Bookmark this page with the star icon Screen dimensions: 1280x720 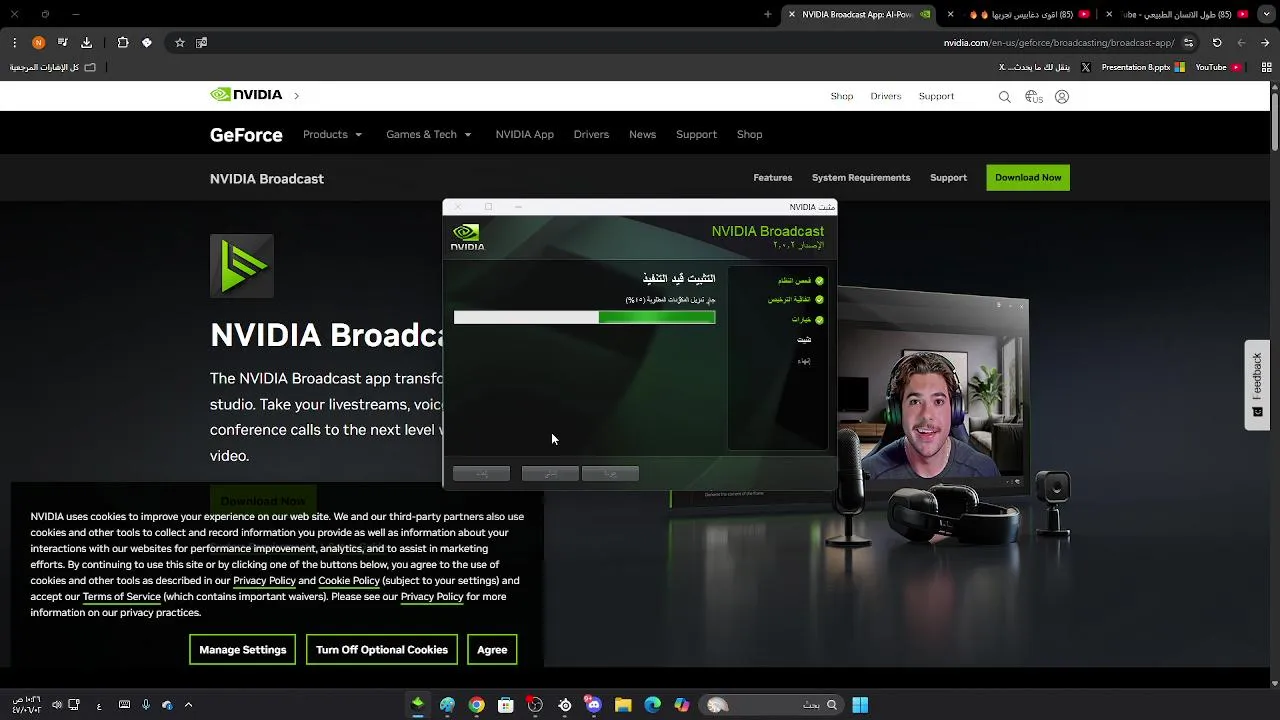pyautogui.click(x=180, y=43)
